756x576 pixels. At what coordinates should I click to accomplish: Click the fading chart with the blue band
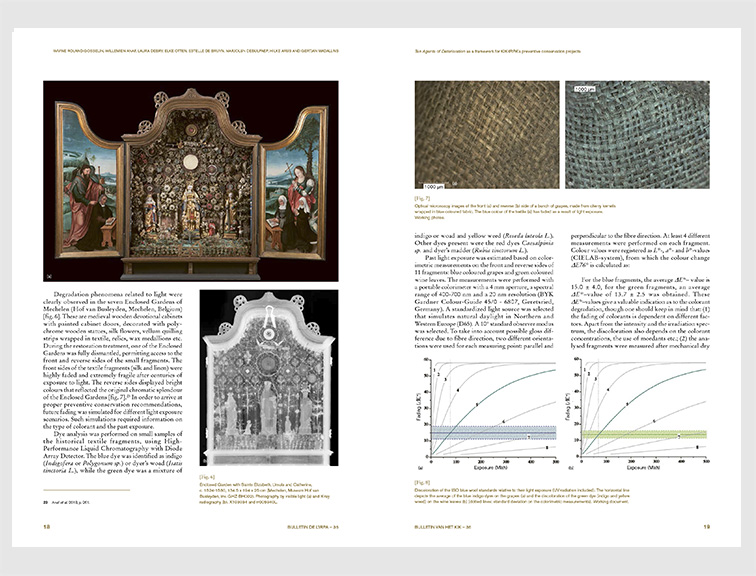click(x=487, y=414)
